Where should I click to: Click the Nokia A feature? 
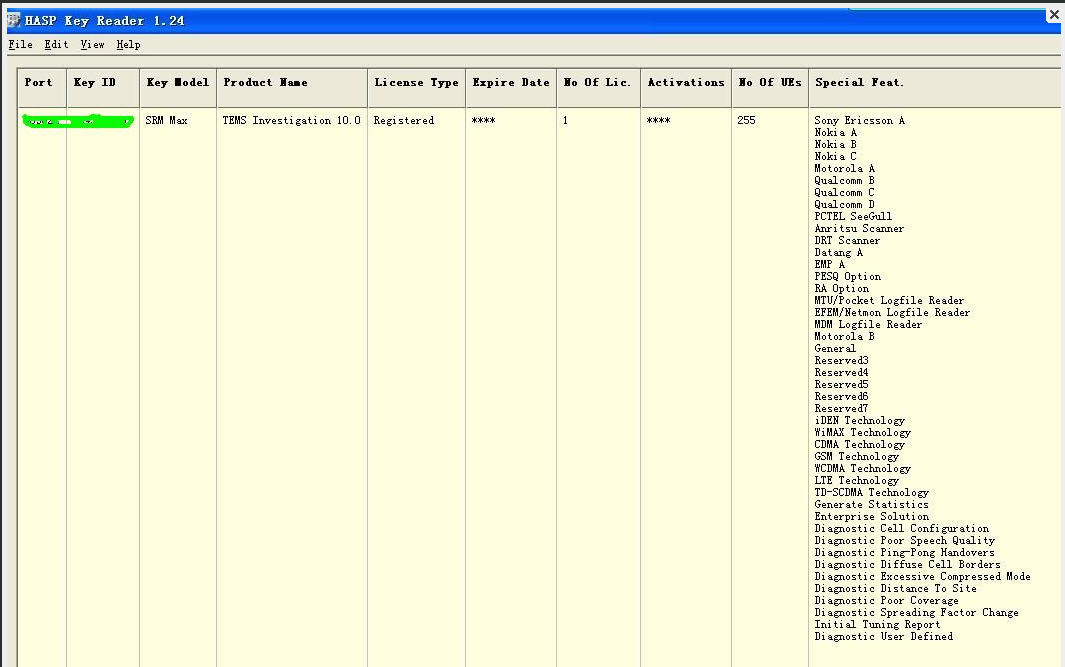click(x=835, y=132)
